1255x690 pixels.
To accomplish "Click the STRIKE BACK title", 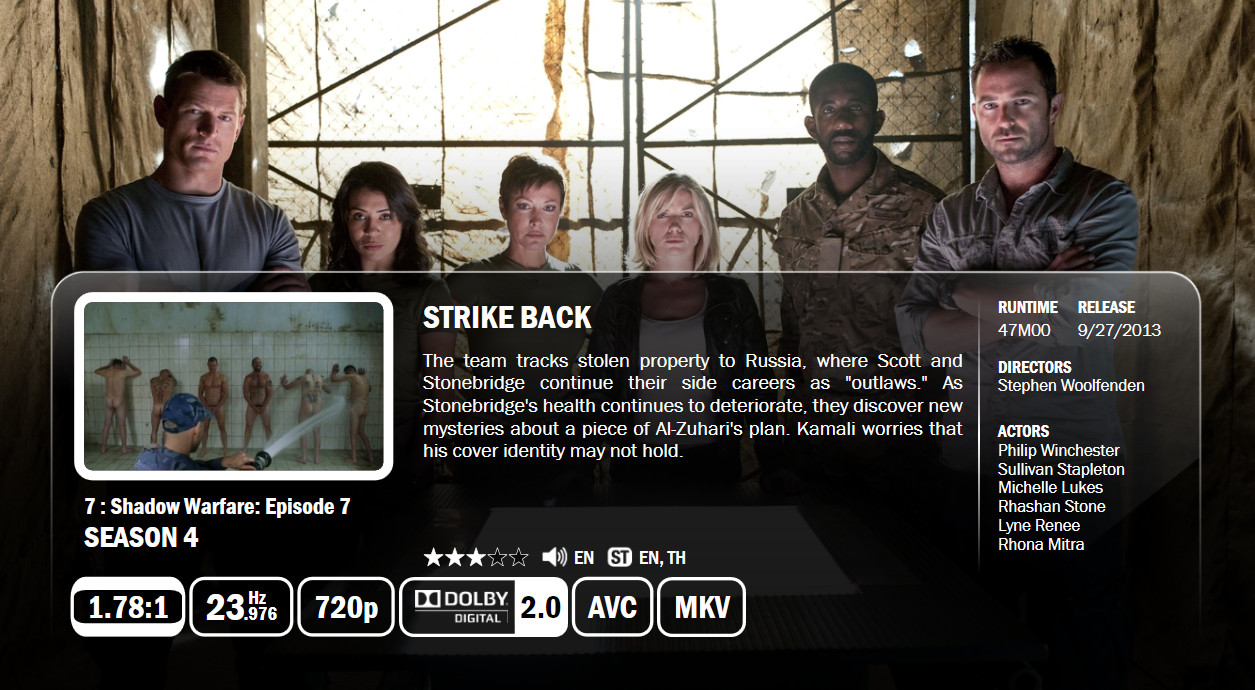I will pos(507,318).
